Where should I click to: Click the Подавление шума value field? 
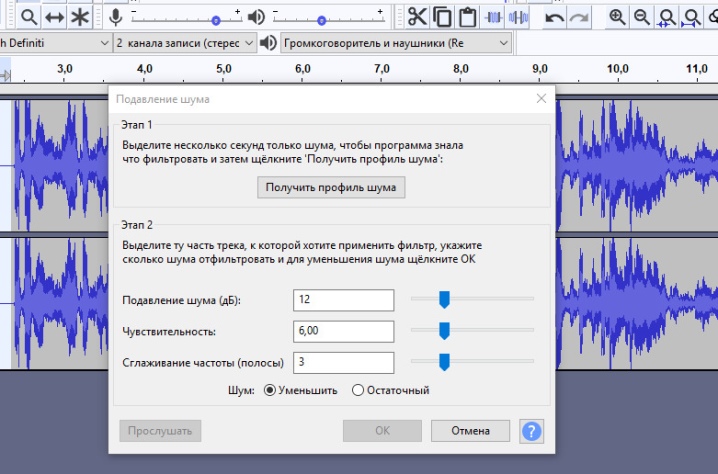pos(343,300)
